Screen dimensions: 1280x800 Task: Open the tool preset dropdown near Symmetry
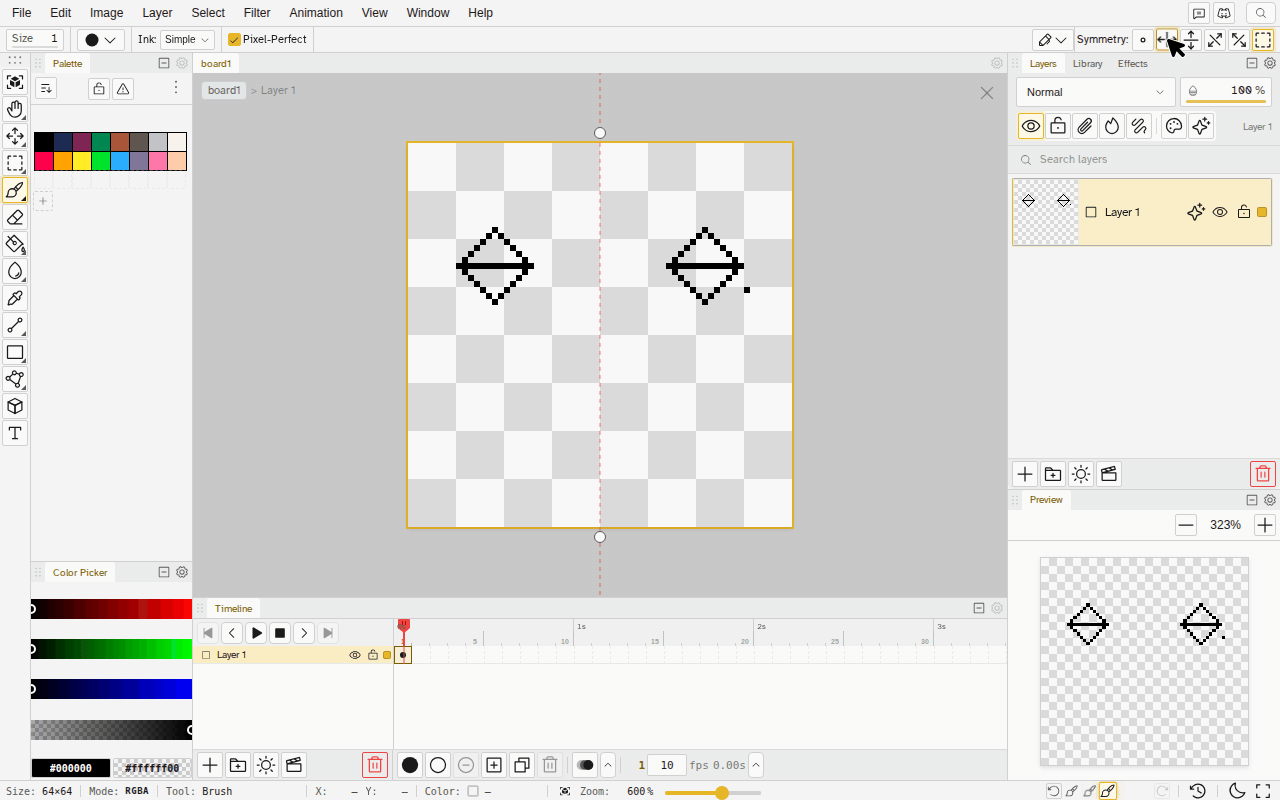pos(1052,40)
